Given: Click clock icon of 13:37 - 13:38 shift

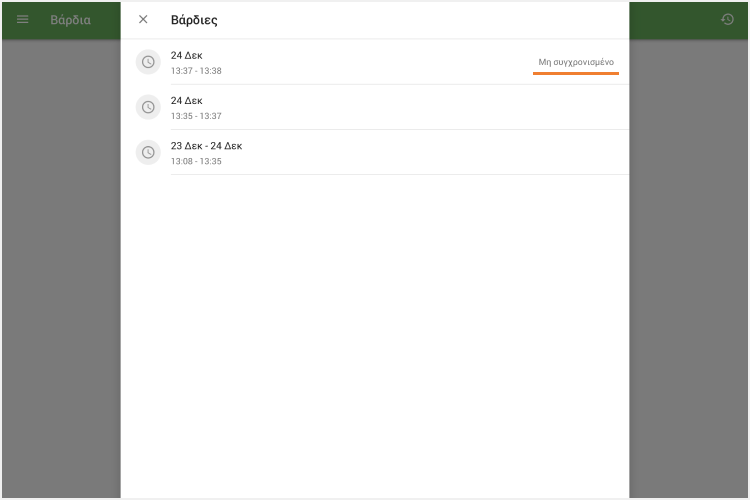Looking at the screenshot, I should coord(148,62).
